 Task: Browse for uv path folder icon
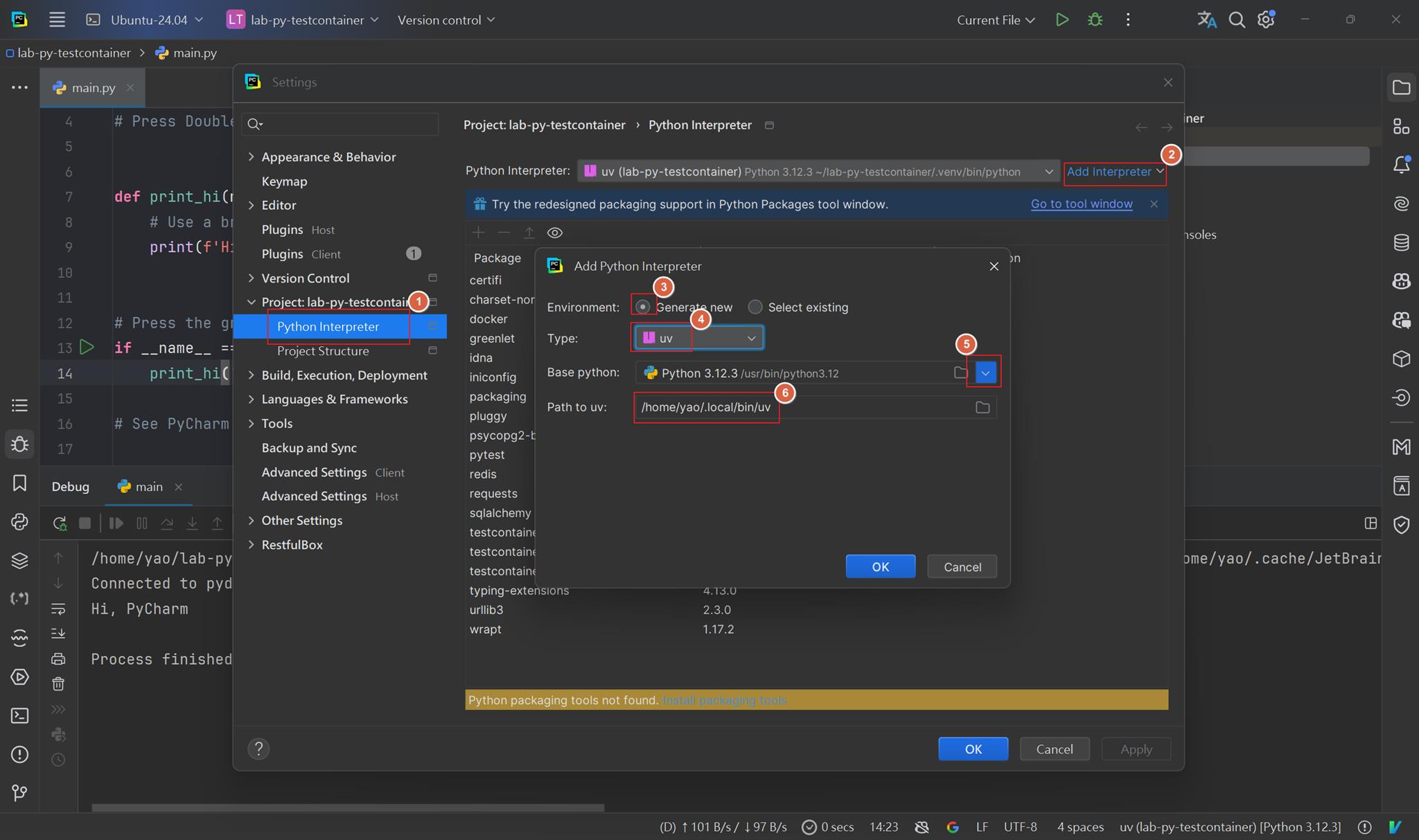982,407
